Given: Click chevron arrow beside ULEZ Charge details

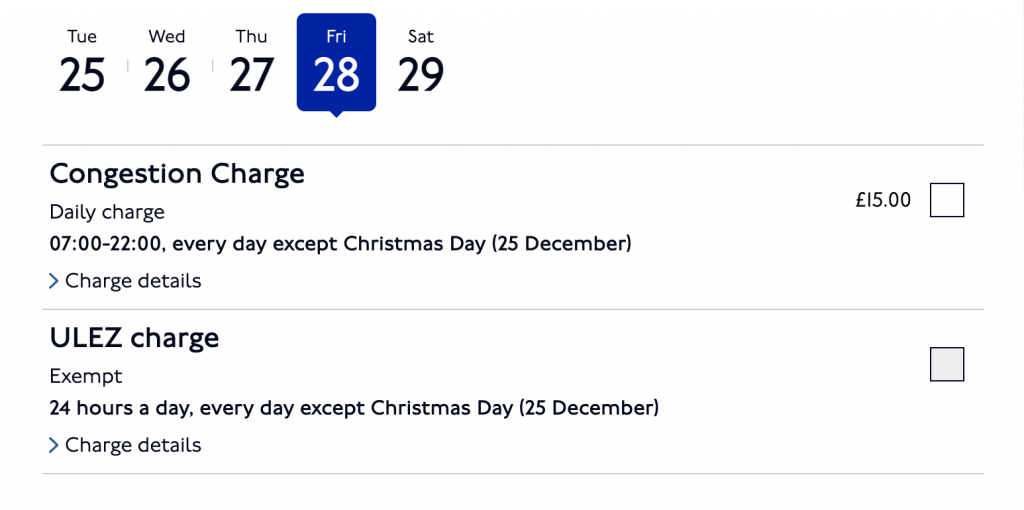Looking at the screenshot, I should (x=54, y=445).
